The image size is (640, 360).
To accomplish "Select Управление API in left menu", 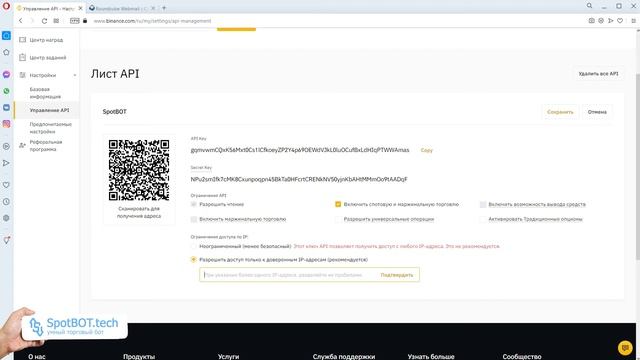I will tap(49, 110).
